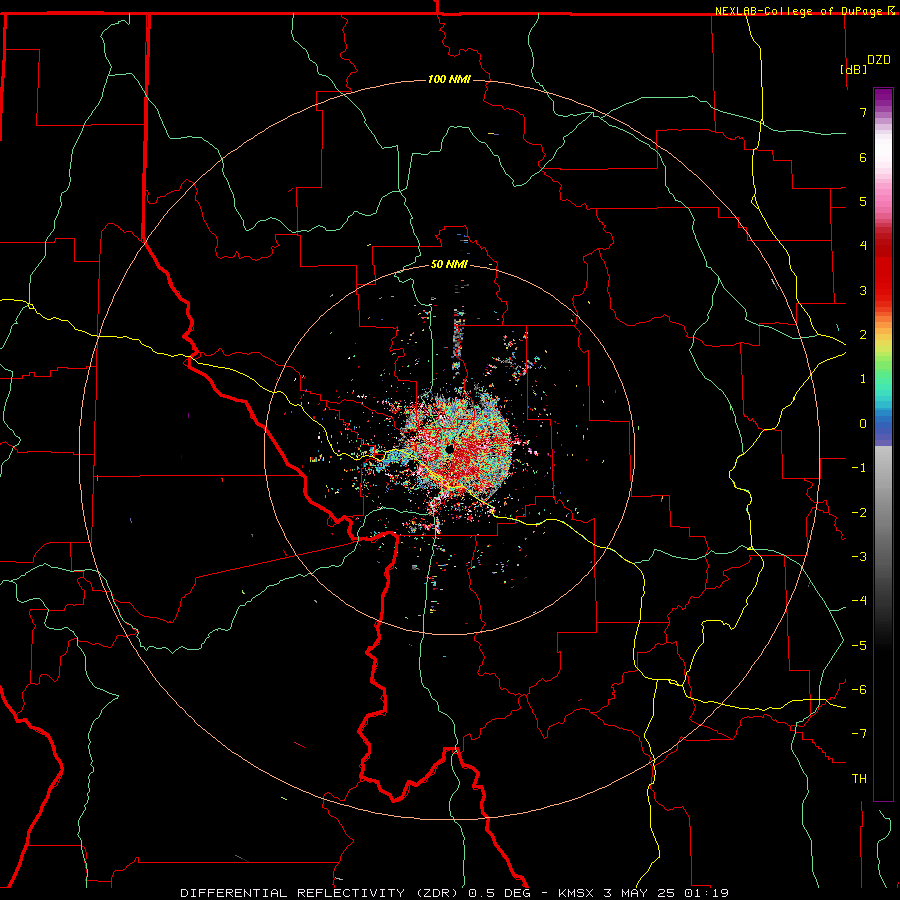Click legend value -6 on color scale
The height and width of the screenshot is (900, 900).
click(859, 690)
